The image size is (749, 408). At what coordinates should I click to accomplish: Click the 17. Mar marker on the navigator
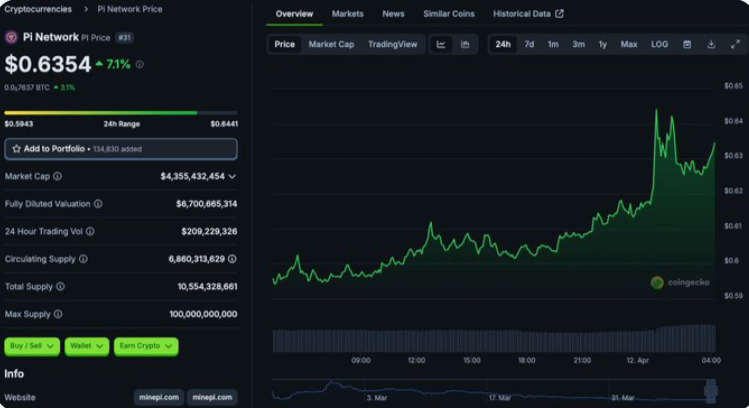pos(500,397)
